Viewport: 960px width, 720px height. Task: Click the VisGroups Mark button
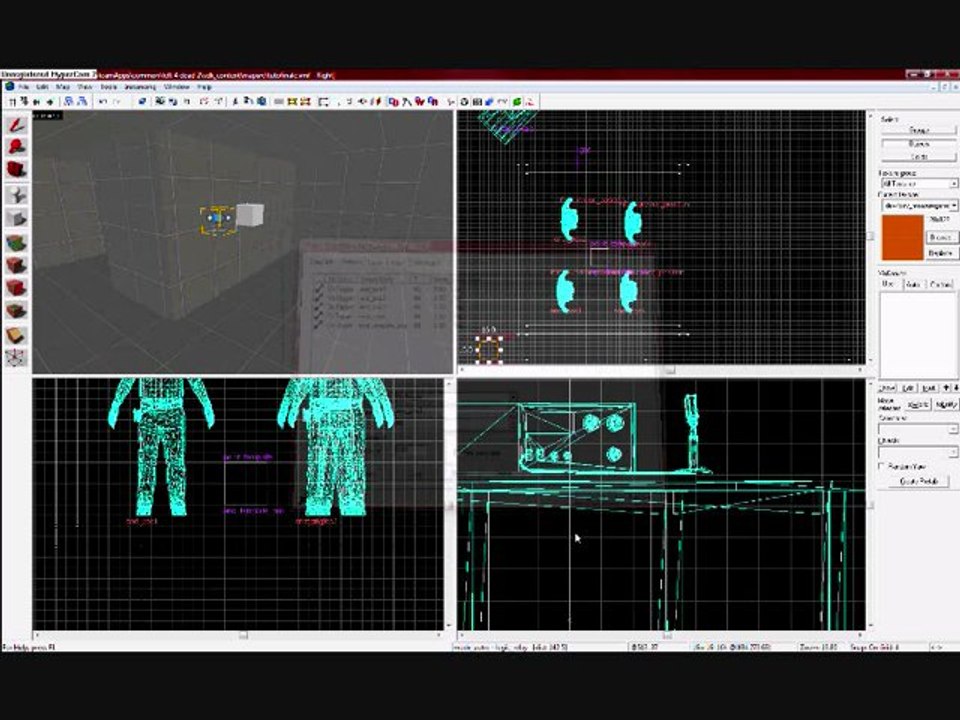(929, 388)
